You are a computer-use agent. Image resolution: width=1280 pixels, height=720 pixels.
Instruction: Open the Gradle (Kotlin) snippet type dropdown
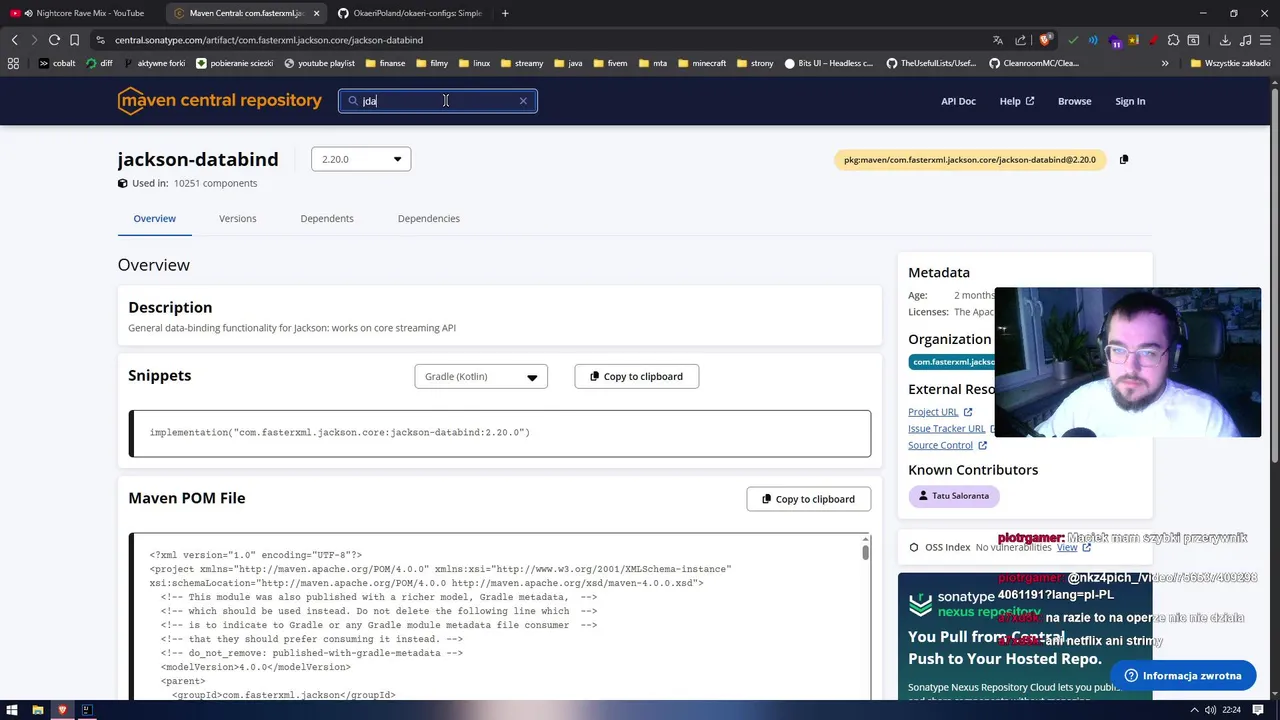tap(481, 376)
